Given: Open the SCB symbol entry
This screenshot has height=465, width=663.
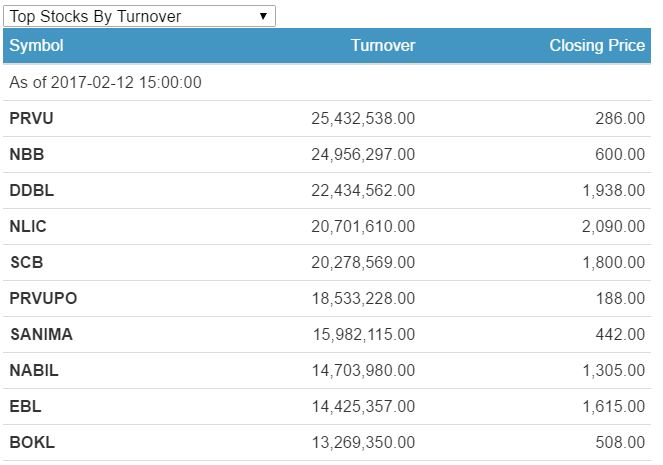Looking at the screenshot, I should (x=26, y=263).
